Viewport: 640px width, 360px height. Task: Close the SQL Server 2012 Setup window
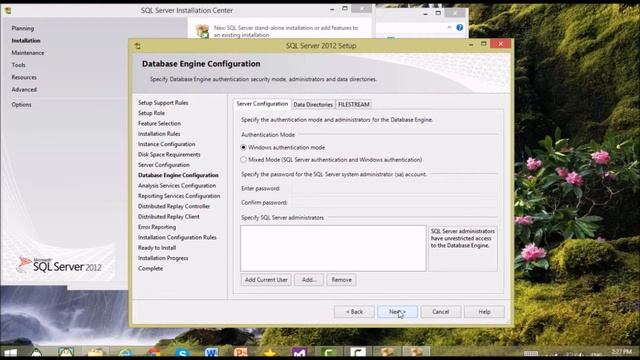click(500, 44)
